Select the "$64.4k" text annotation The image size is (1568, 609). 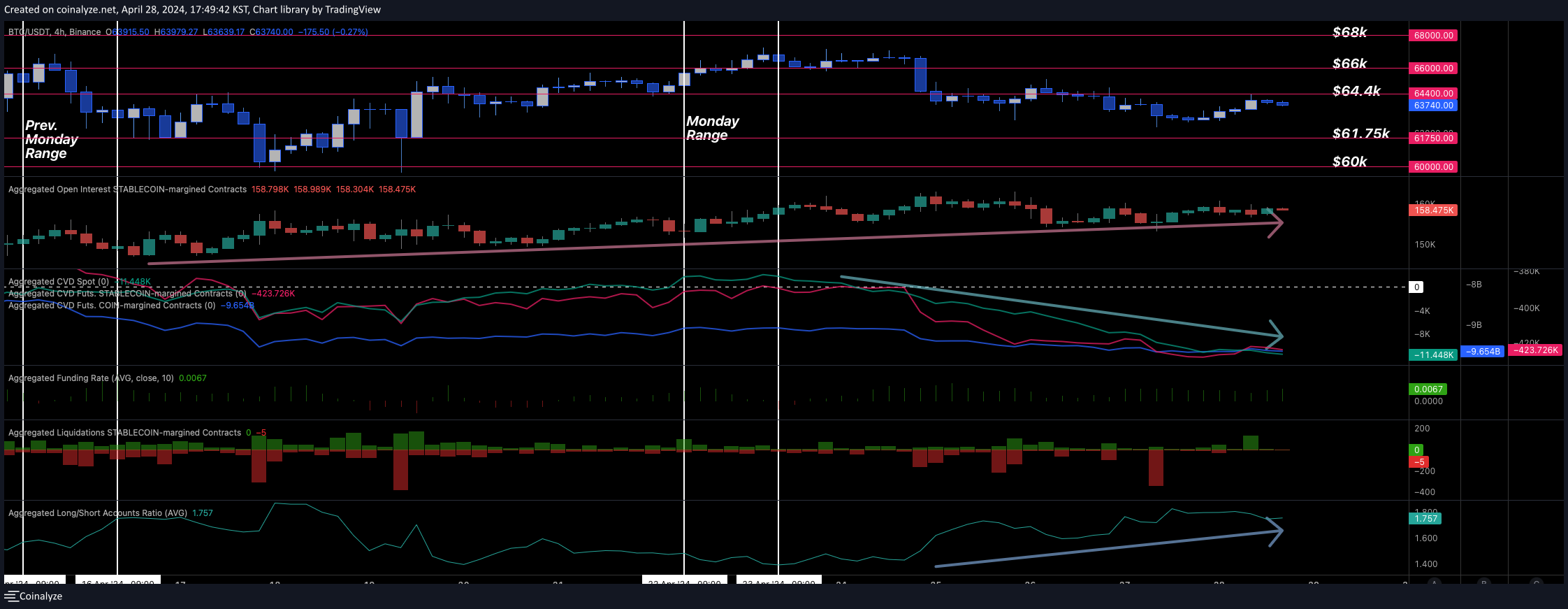1356,91
